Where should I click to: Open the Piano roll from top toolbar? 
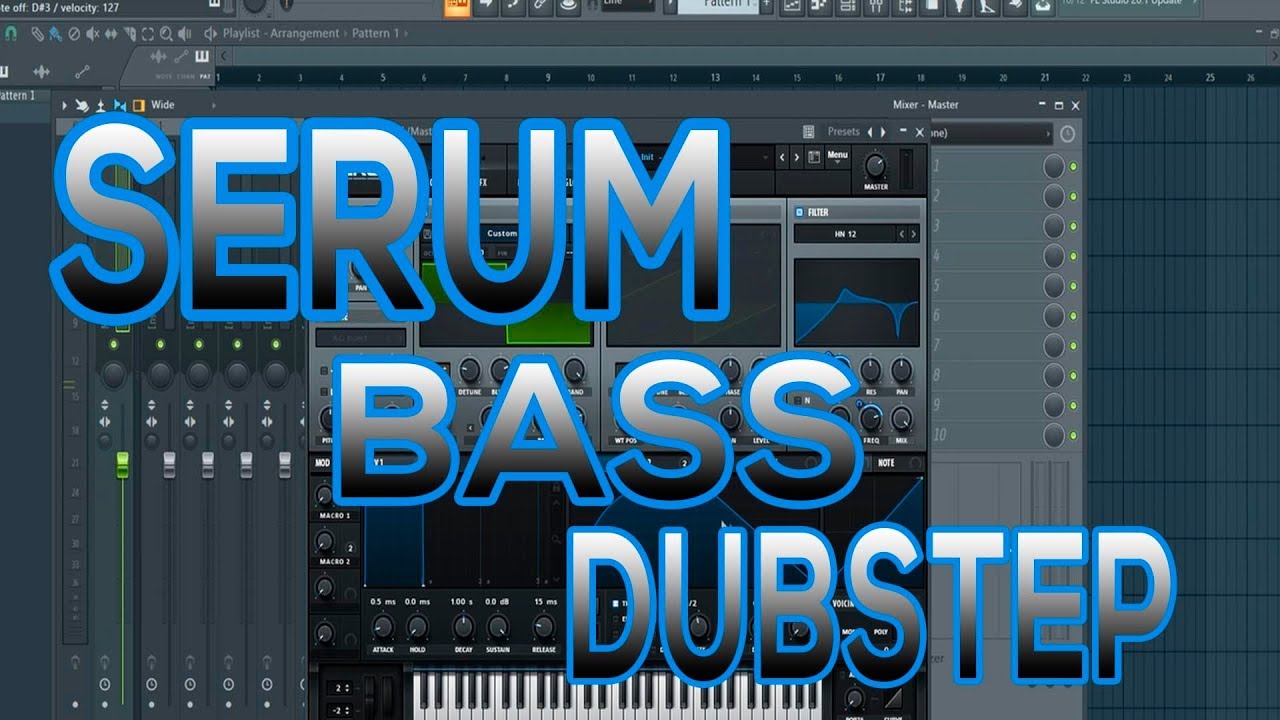point(819,5)
